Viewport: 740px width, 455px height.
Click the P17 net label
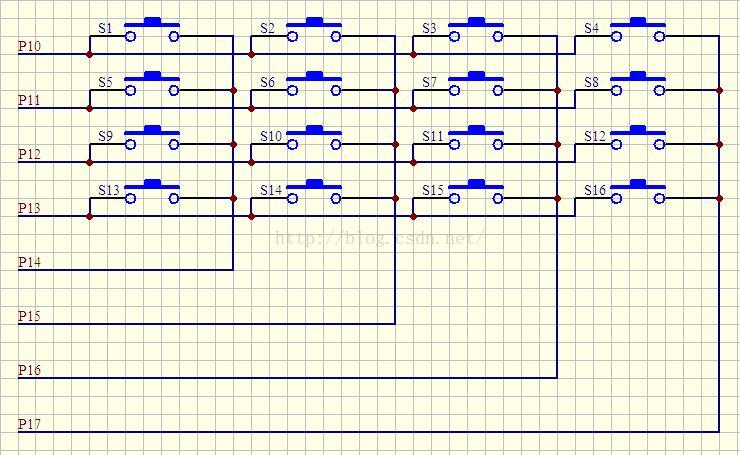[x=29, y=424]
